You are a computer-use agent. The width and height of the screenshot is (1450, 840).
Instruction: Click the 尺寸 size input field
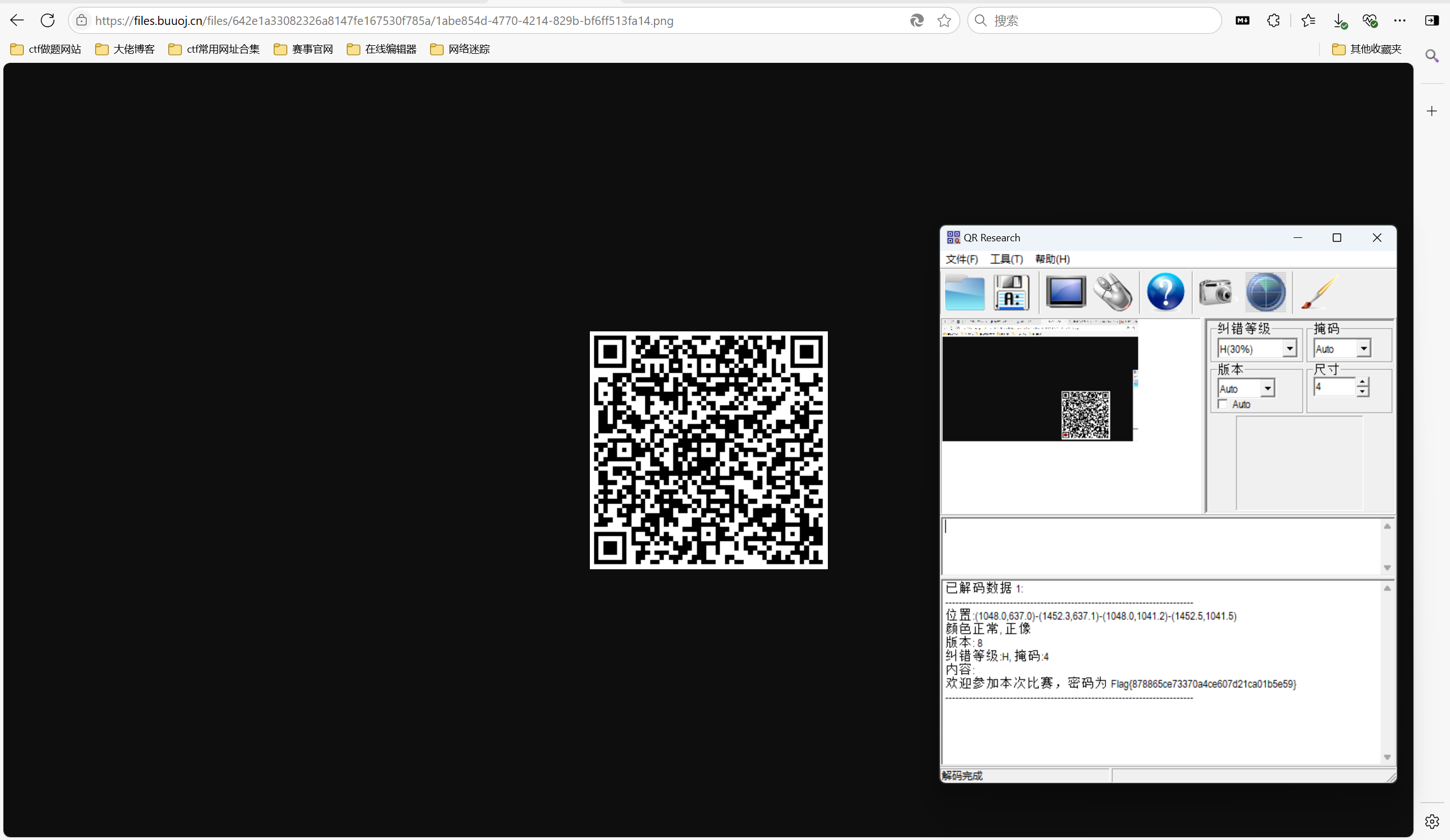pyautogui.click(x=1335, y=387)
